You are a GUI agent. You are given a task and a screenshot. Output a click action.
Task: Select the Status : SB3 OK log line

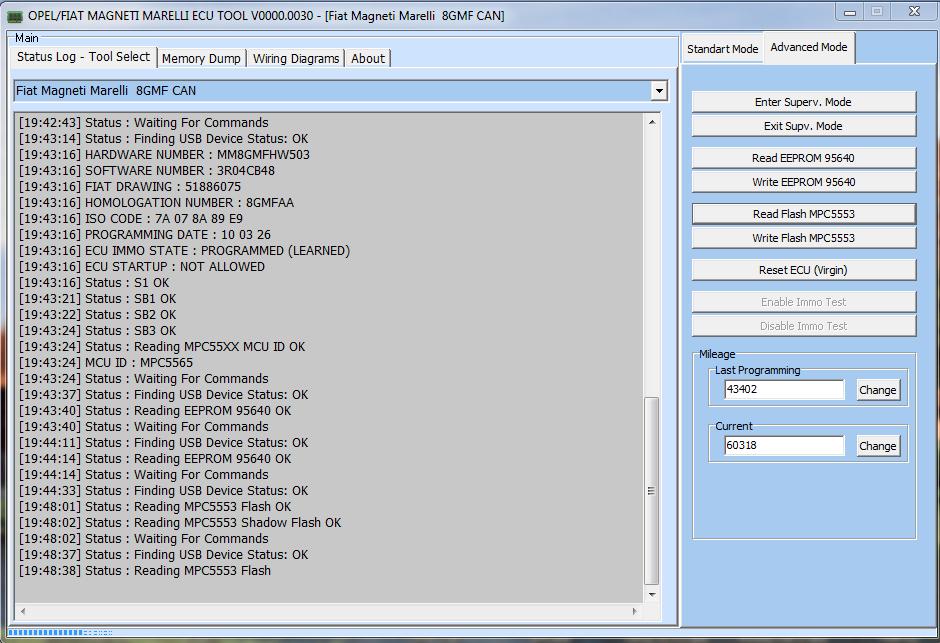click(x=97, y=331)
